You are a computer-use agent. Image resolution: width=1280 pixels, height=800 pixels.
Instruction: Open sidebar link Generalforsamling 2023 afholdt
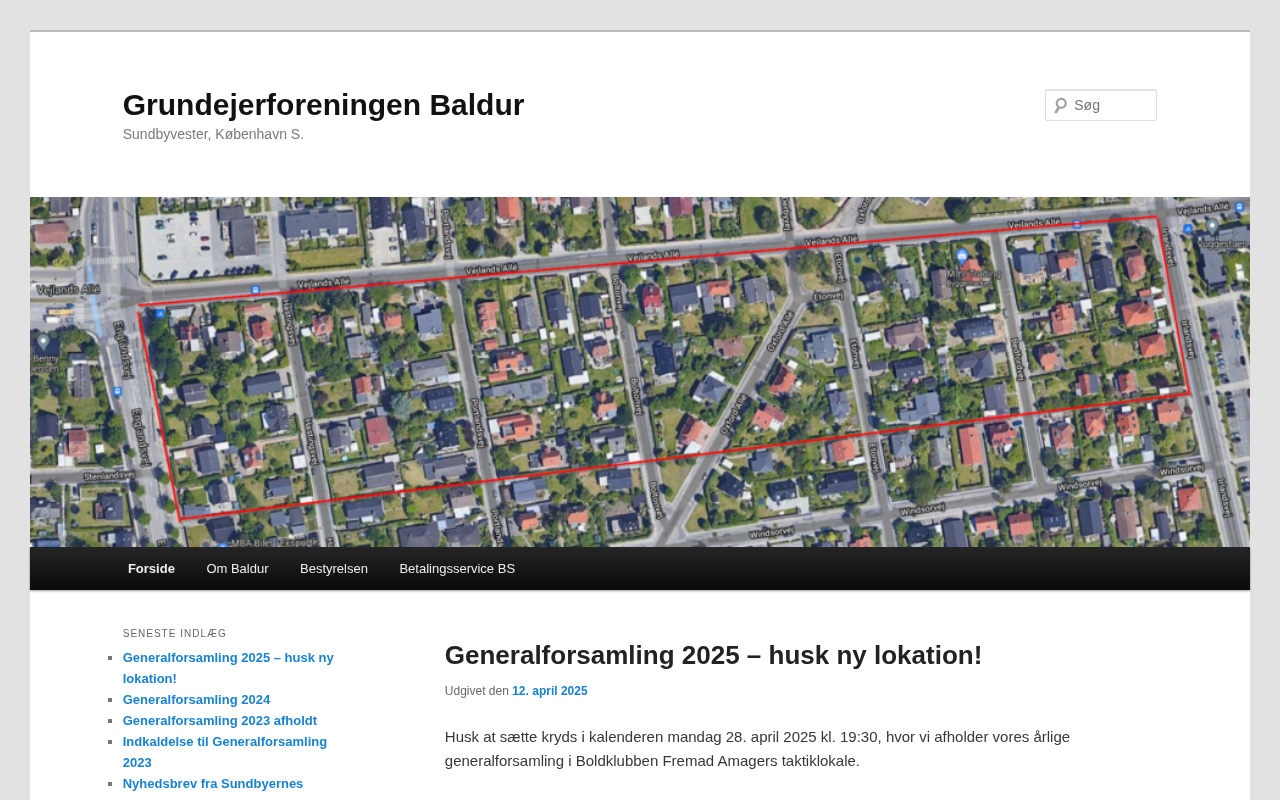point(220,721)
